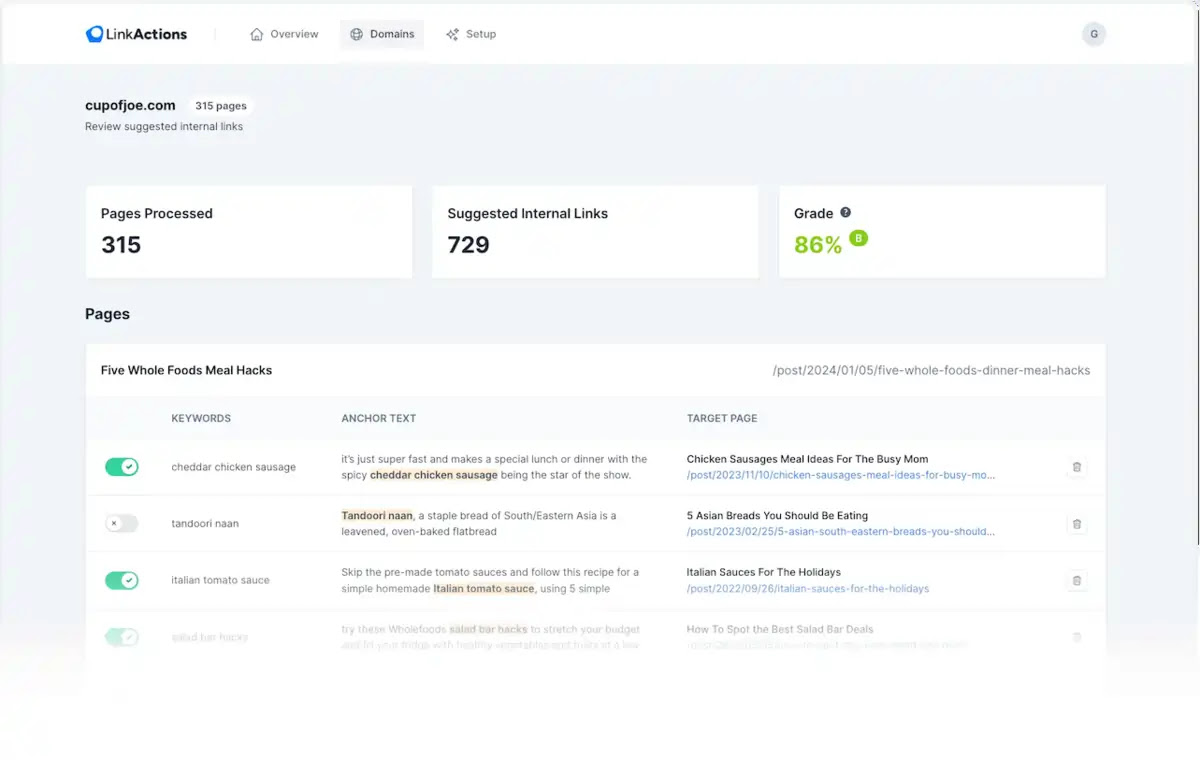Delete the salad bar hacks suggestion
This screenshot has width=1200, height=760.
[1077, 637]
